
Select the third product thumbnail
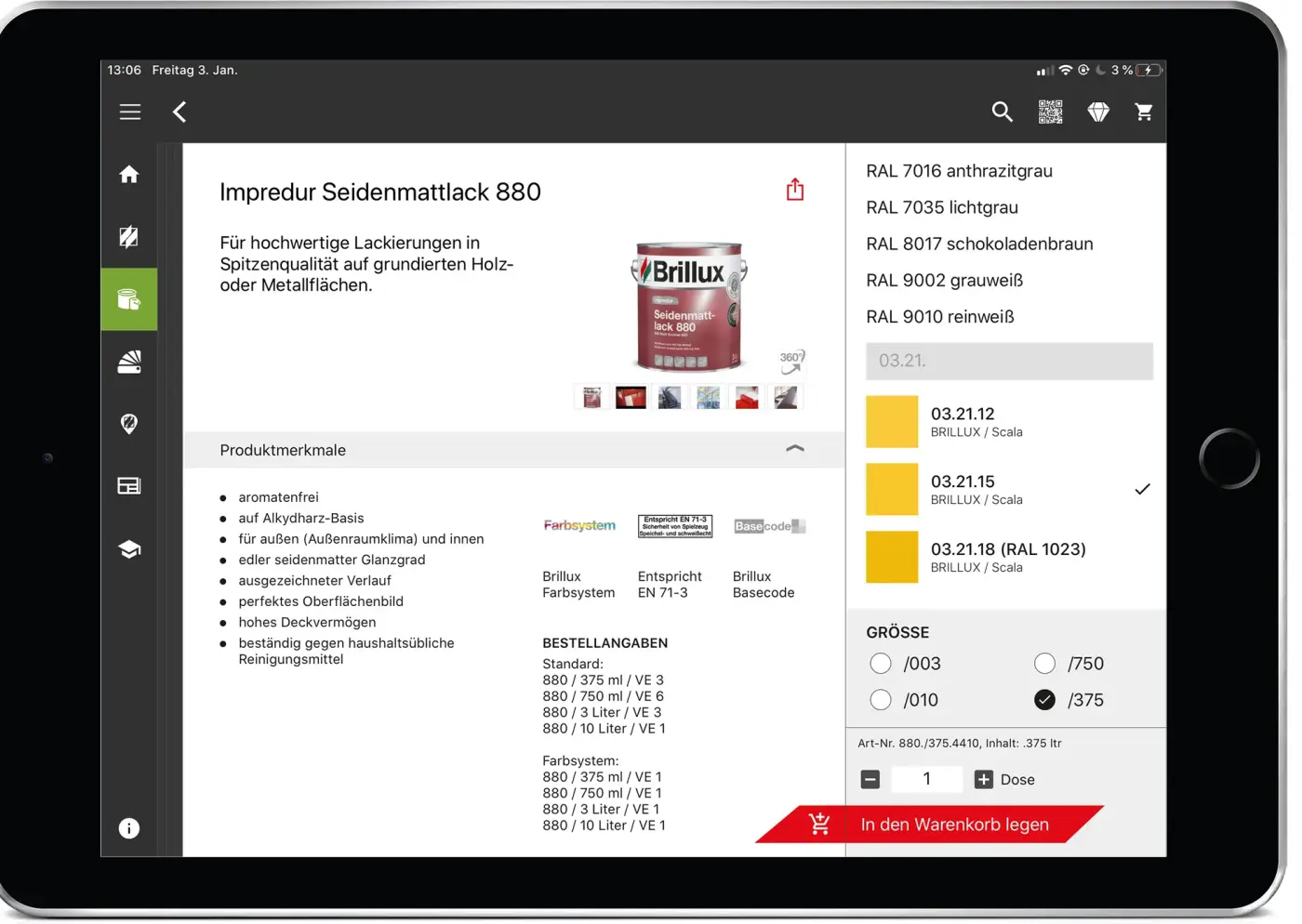click(x=670, y=398)
